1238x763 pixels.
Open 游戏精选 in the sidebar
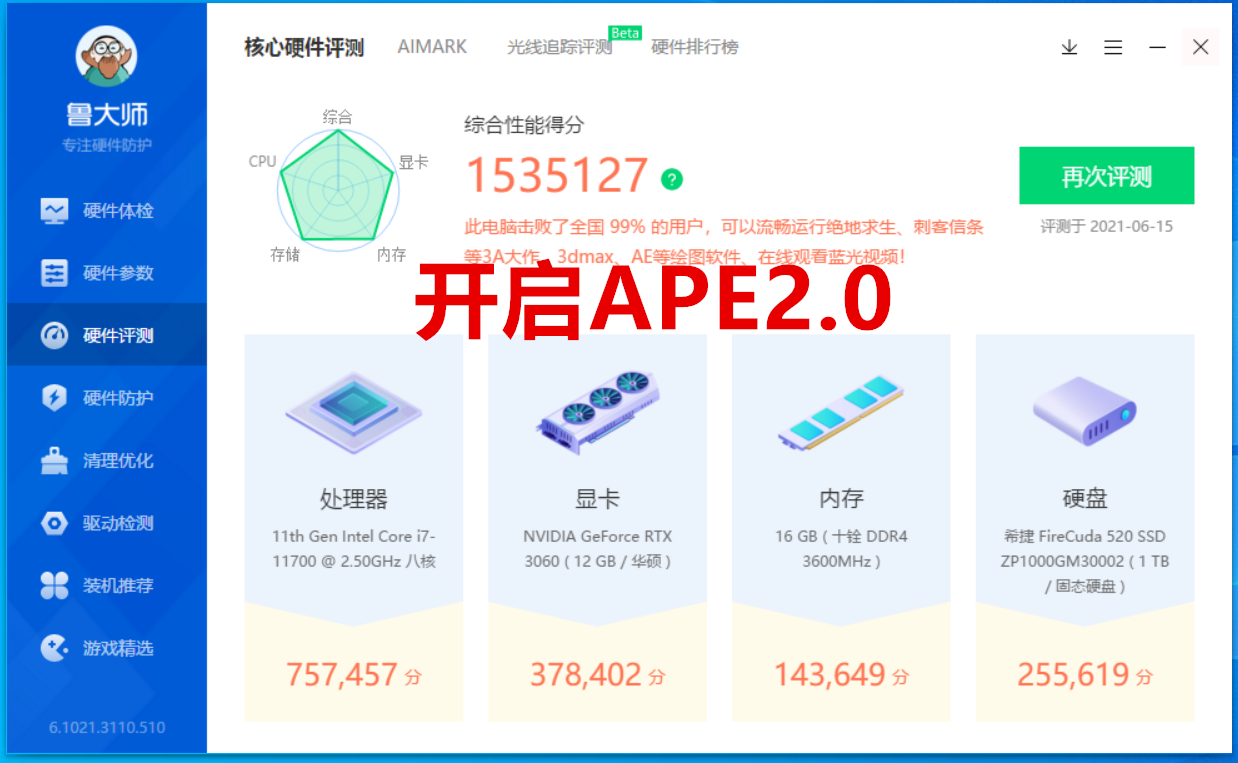click(106, 648)
